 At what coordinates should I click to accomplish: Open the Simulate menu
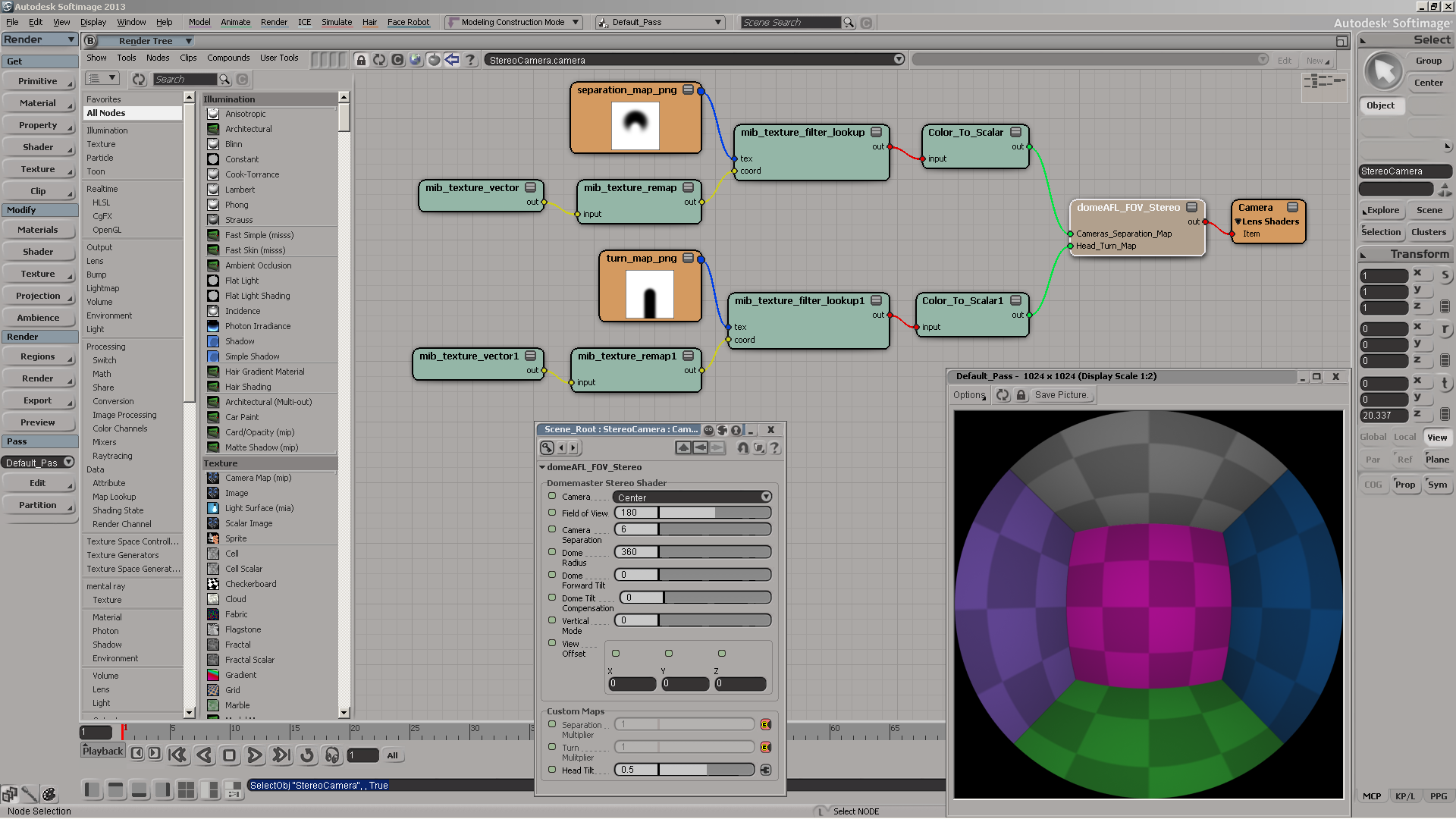pos(336,22)
